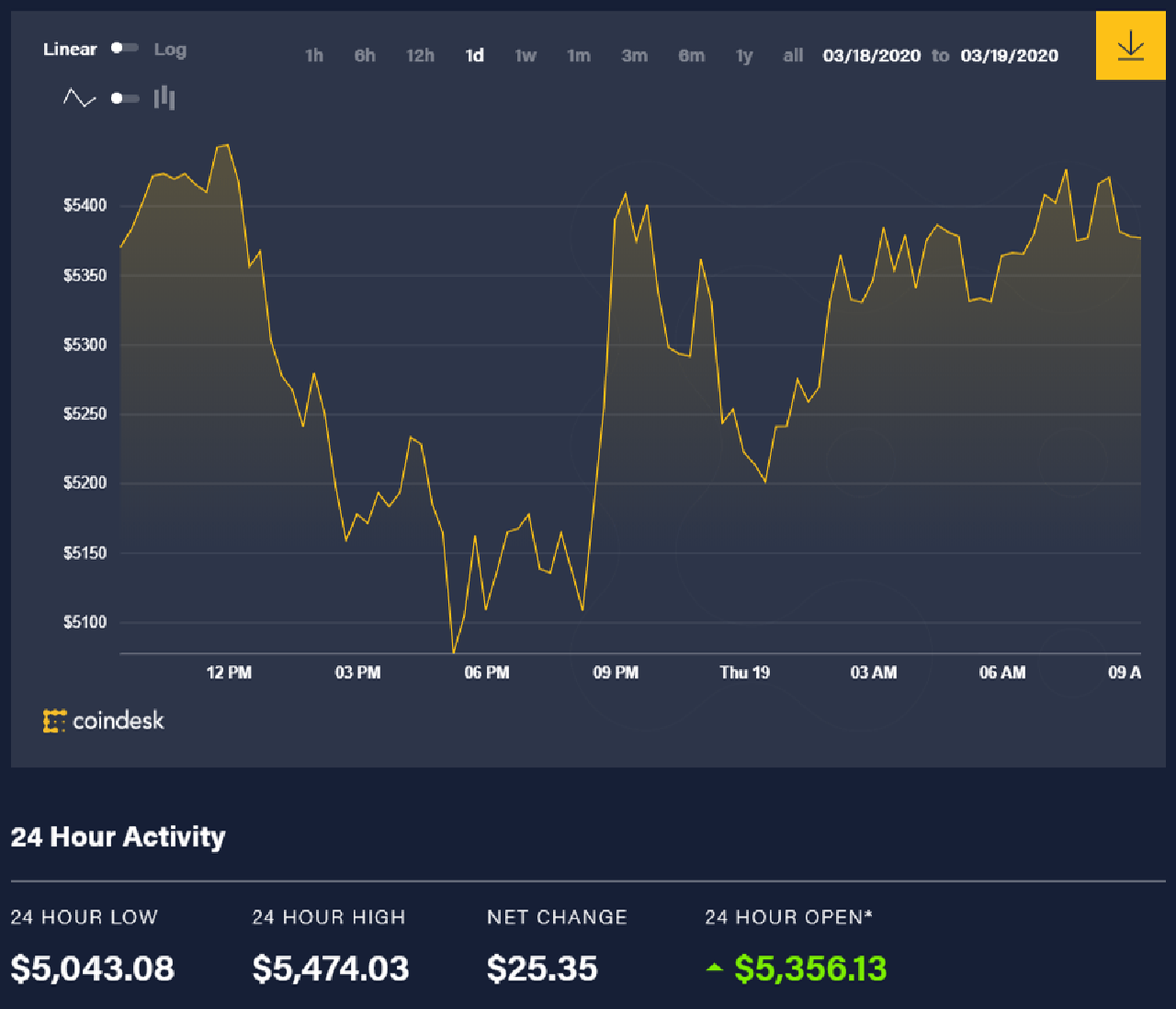Select the 1d time range
The image size is (1176, 1009).
(x=474, y=56)
